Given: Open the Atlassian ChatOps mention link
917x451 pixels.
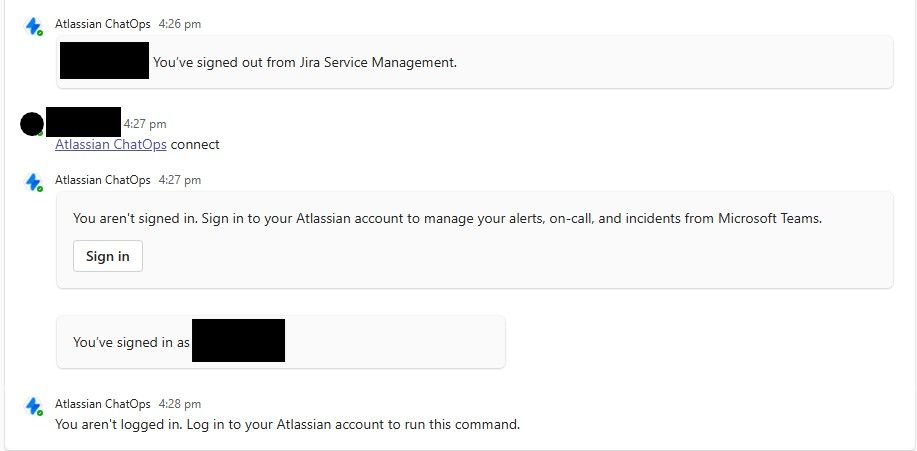Looking at the screenshot, I should click(x=111, y=144).
